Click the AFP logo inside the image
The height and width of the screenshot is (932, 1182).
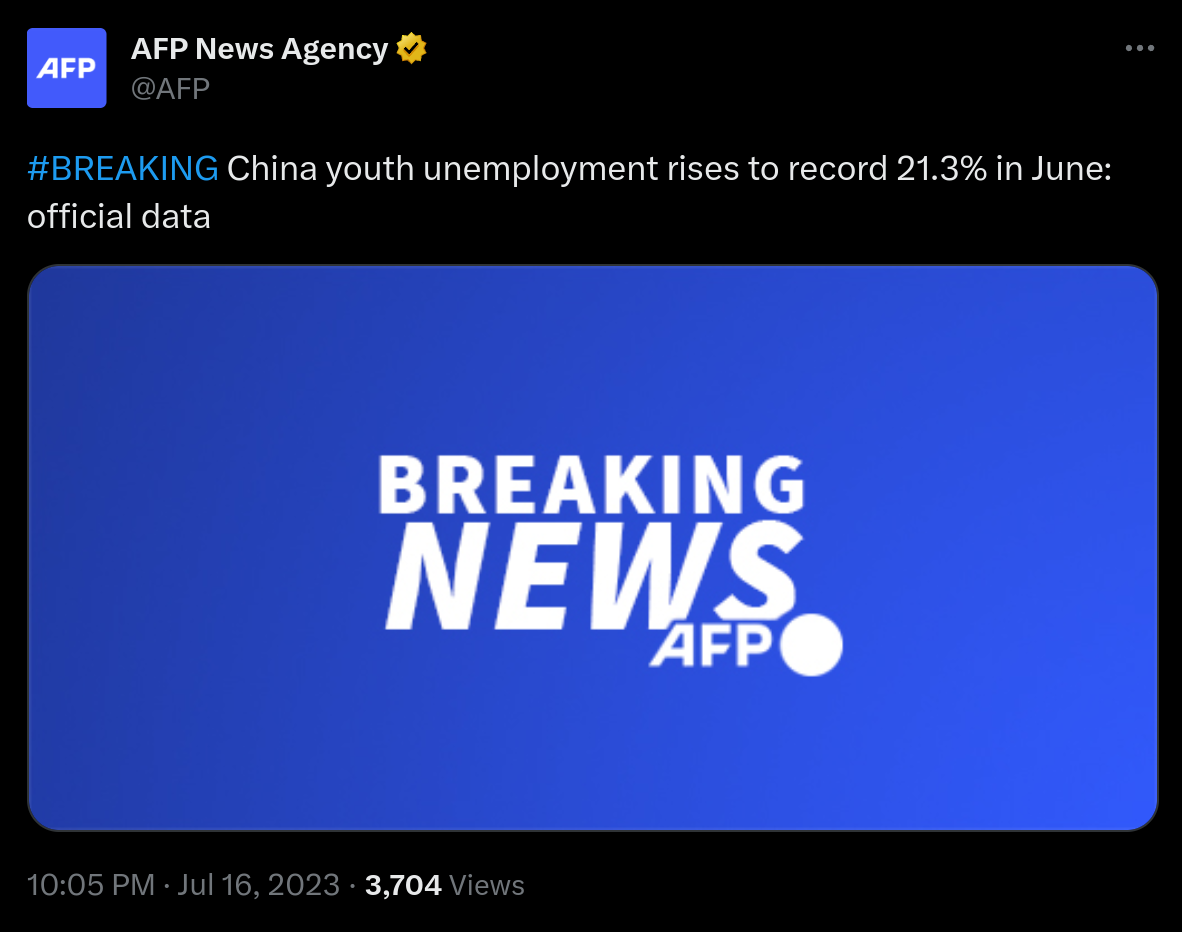pyautogui.click(x=710, y=647)
